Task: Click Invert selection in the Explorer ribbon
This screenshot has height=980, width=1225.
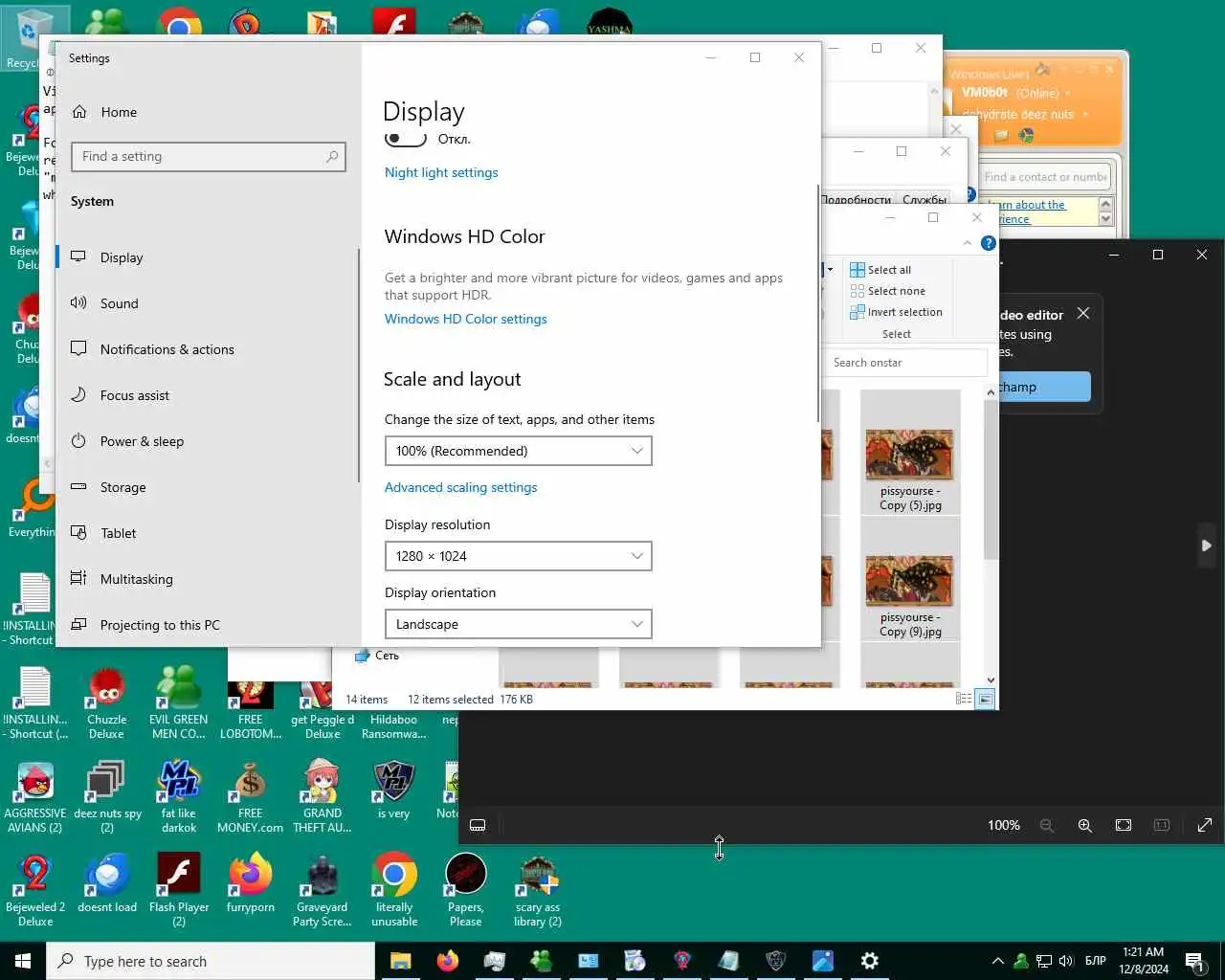Action: click(x=896, y=312)
